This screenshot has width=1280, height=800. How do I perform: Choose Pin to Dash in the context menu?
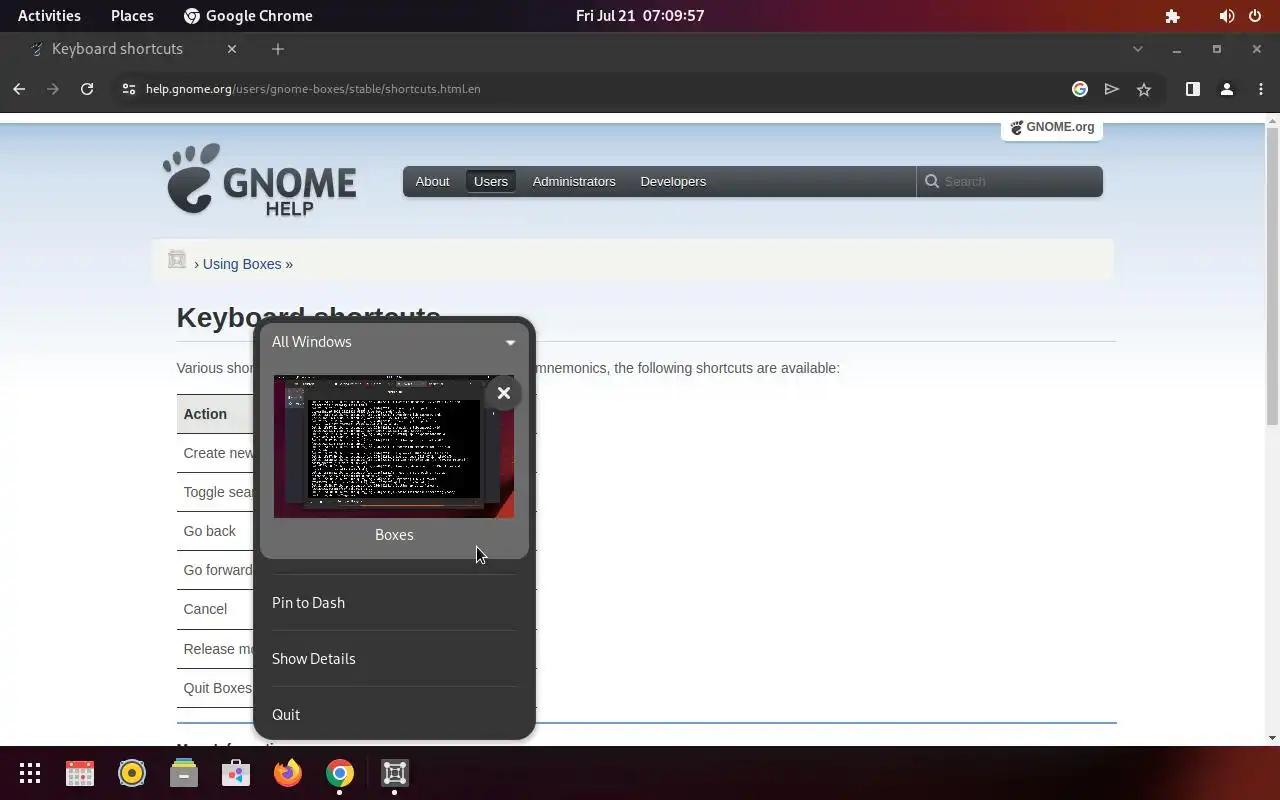[x=394, y=603]
